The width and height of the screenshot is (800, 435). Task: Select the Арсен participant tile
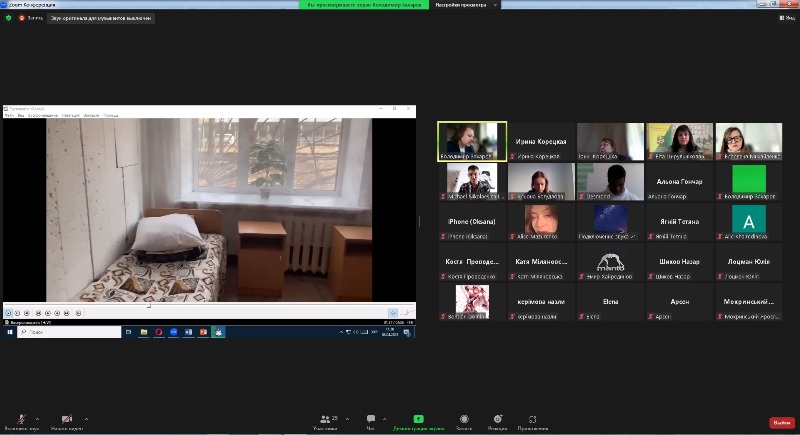[680, 302]
